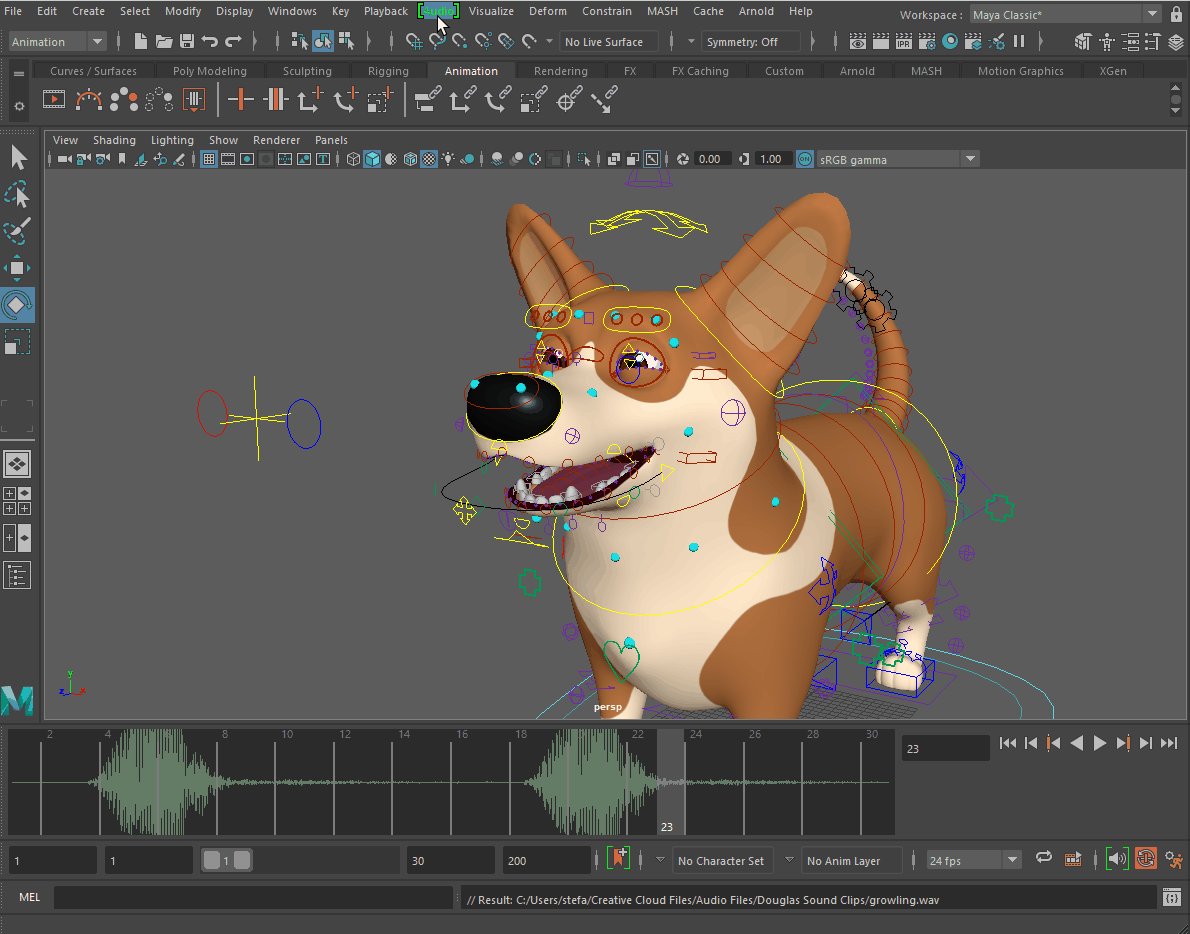
Task: Click the Playblast icon near playback controls
Action: (x=1073, y=859)
